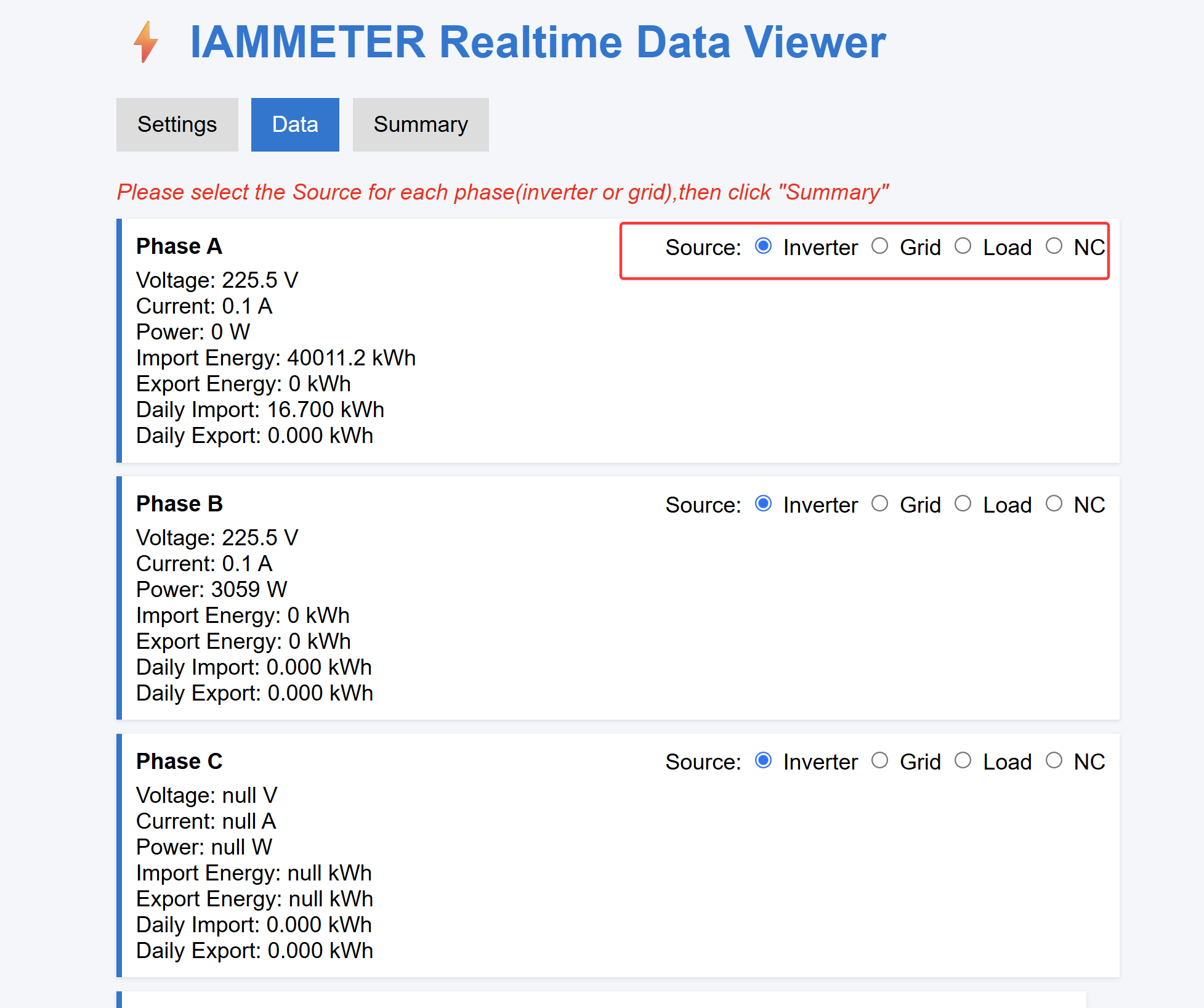1204x1008 pixels.
Task: Open the Settings tab
Action: 177,124
